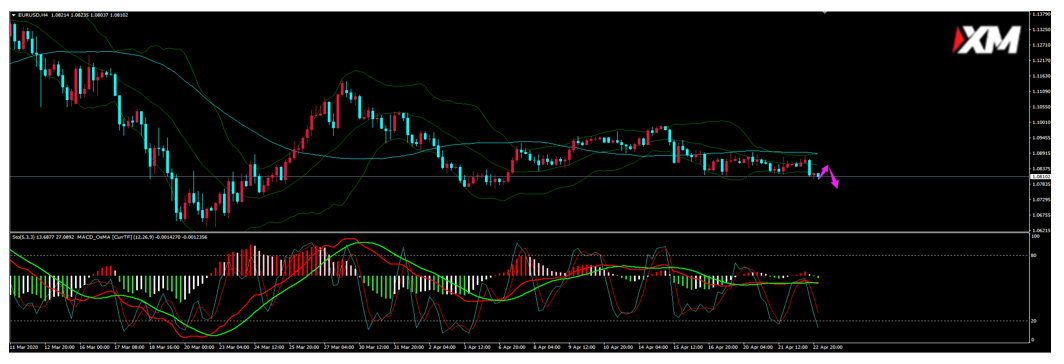Click the chart shift triangle marker at the top

824,13
